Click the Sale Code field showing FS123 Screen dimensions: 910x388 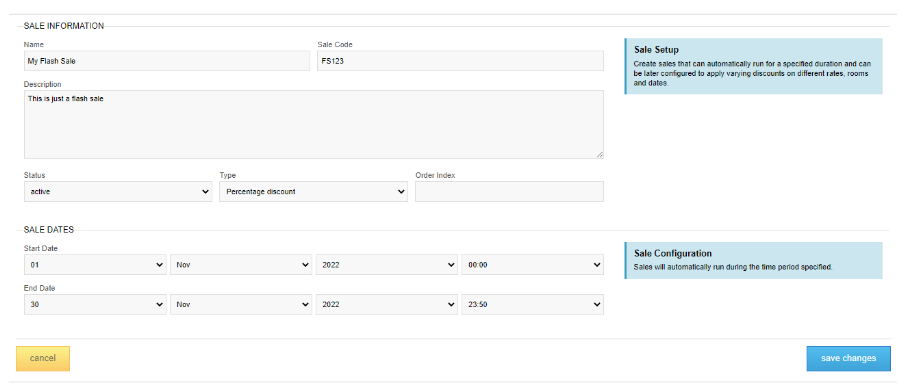coord(460,61)
